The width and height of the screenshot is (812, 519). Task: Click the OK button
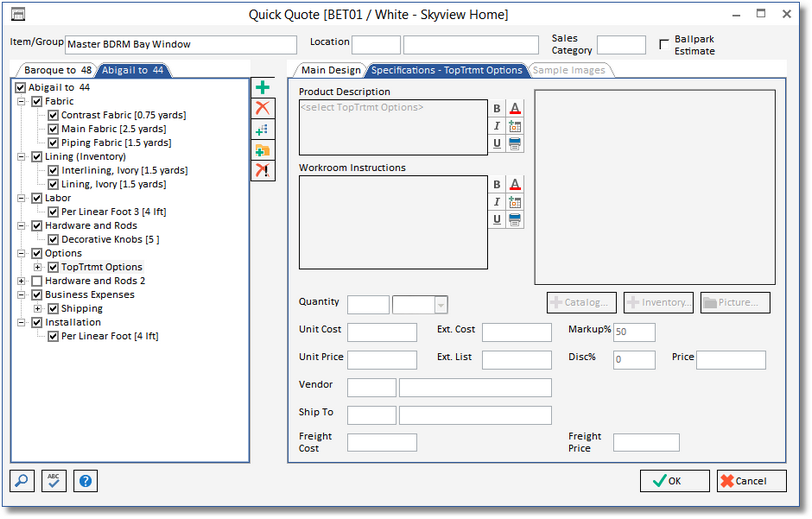(674, 481)
